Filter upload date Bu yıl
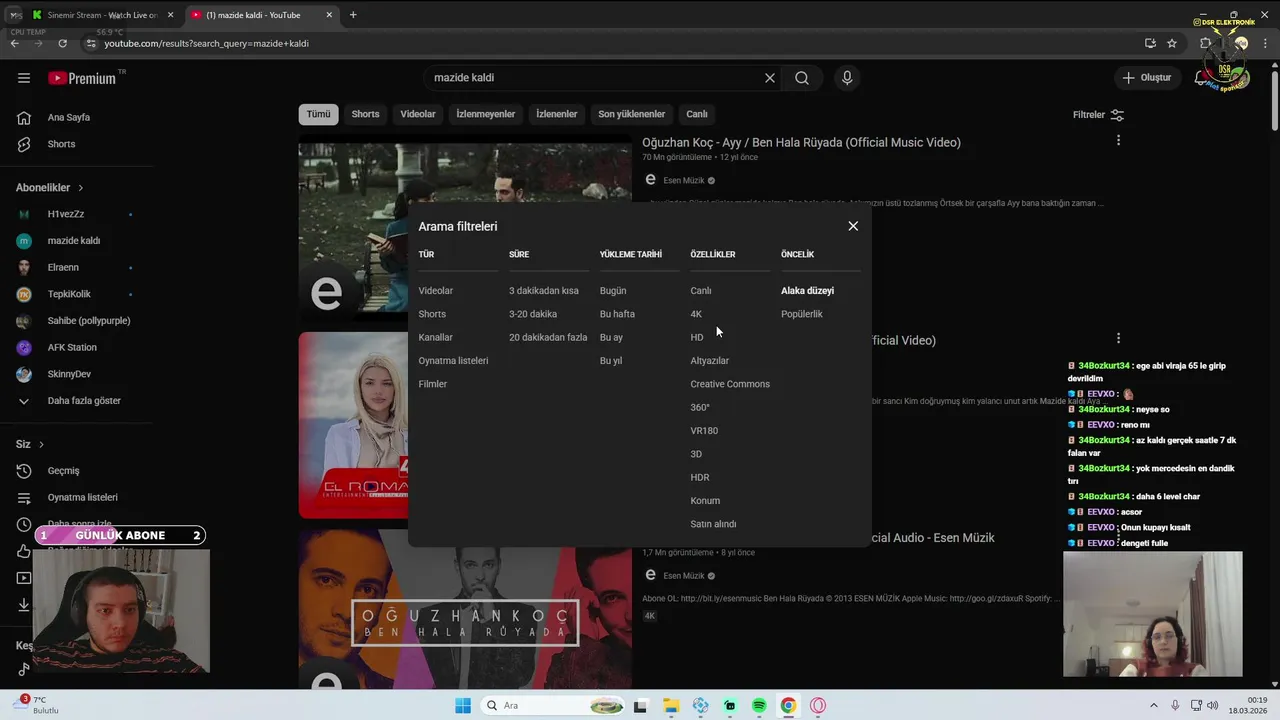This screenshot has width=1280, height=720. (x=611, y=361)
